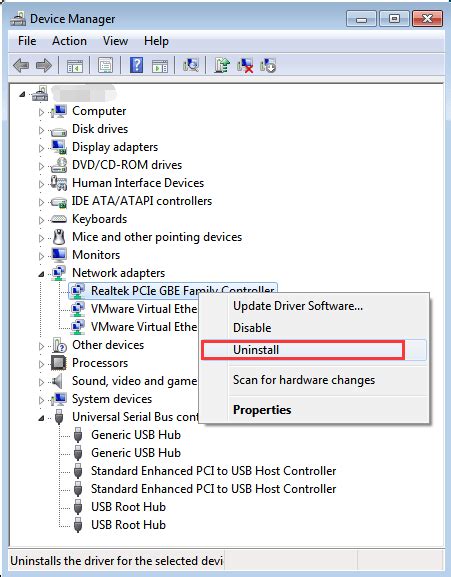451x577 pixels.
Task: Click the Show/Hide Console Tree toolbar icon
Action: [75, 66]
